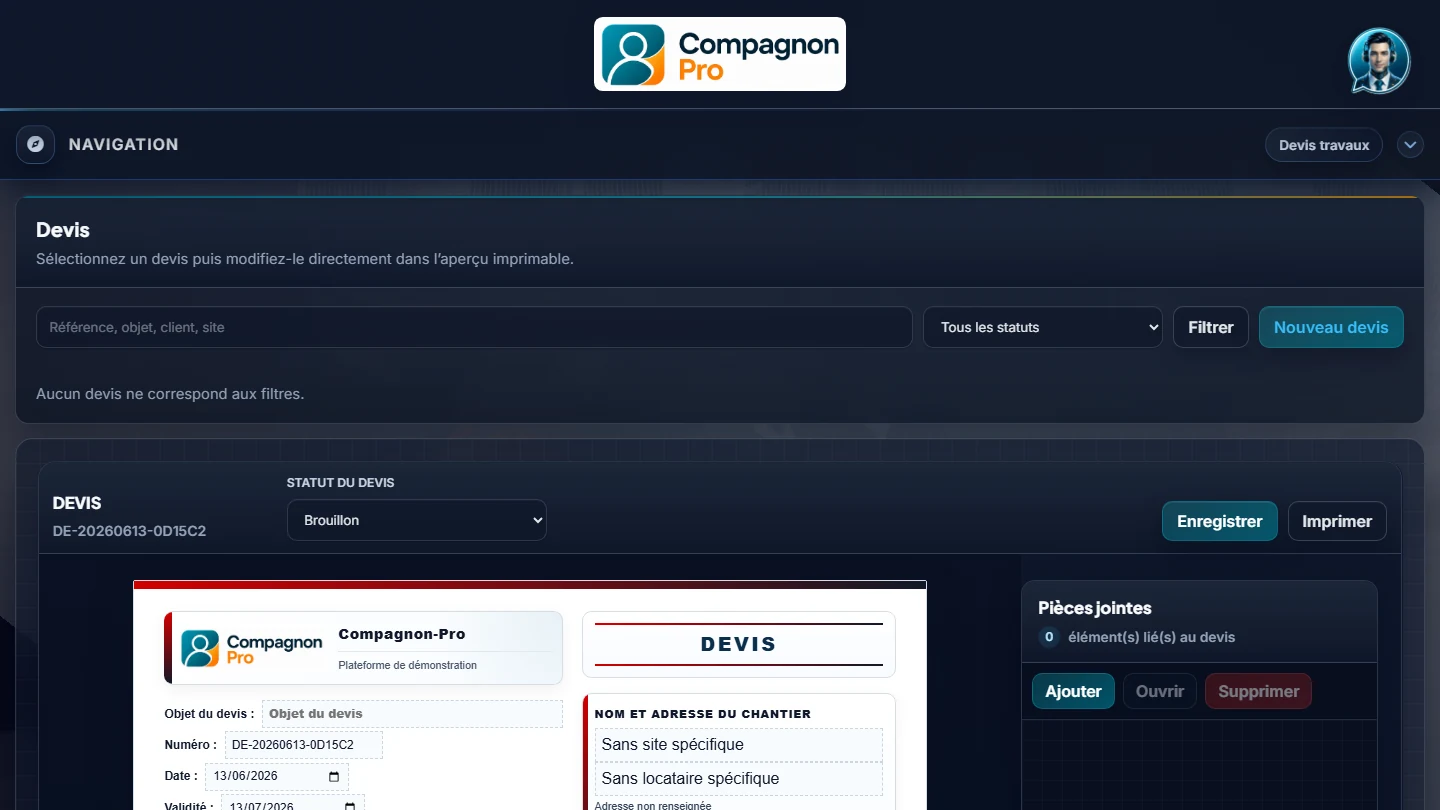The image size is (1440, 810).
Task: Click the navigation compass icon
Action: pos(35,144)
